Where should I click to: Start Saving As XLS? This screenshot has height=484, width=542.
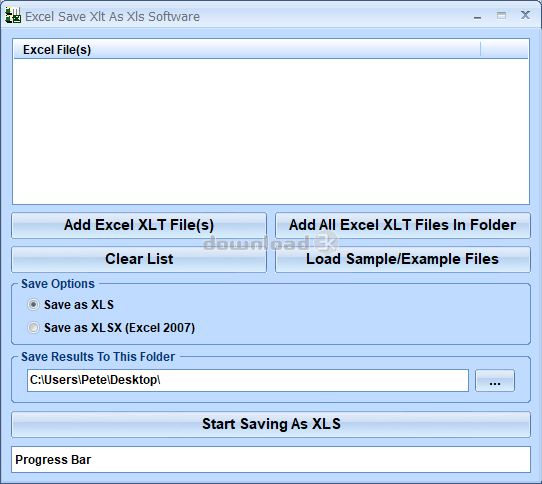coord(271,424)
